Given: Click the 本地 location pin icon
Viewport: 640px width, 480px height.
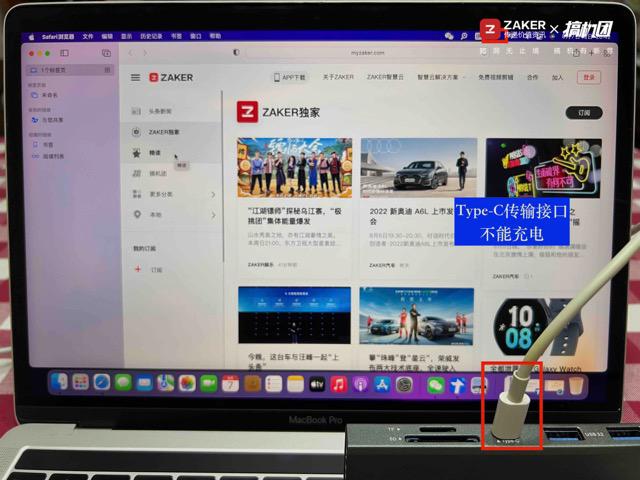Looking at the screenshot, I should tap(137, 214).
